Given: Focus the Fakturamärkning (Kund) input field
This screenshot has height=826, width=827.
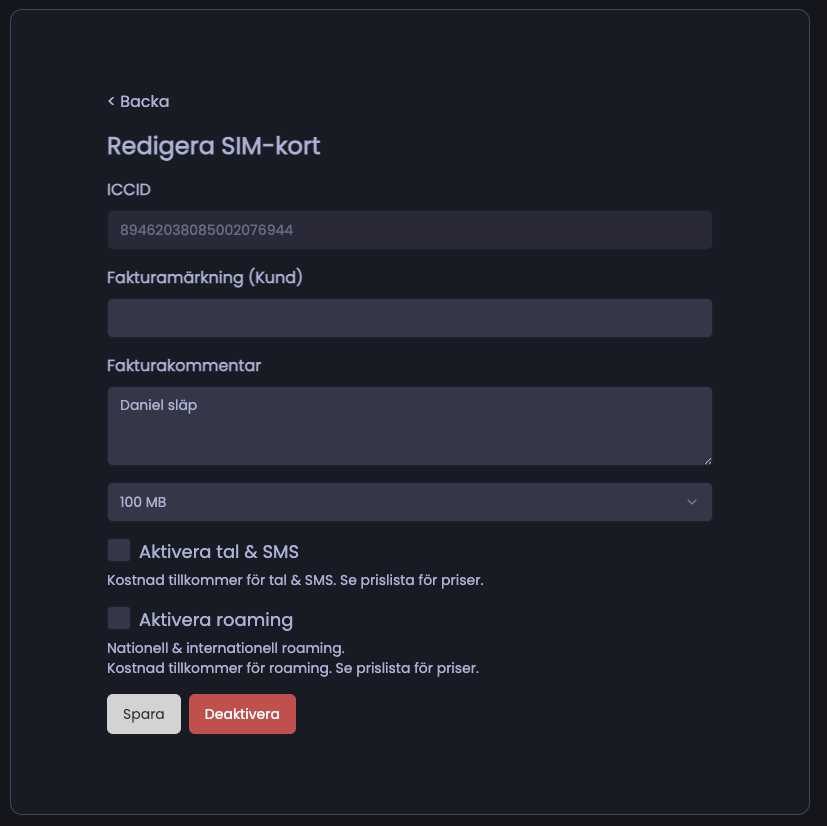Looking at the screenshot, I should (x=409, y=318).
